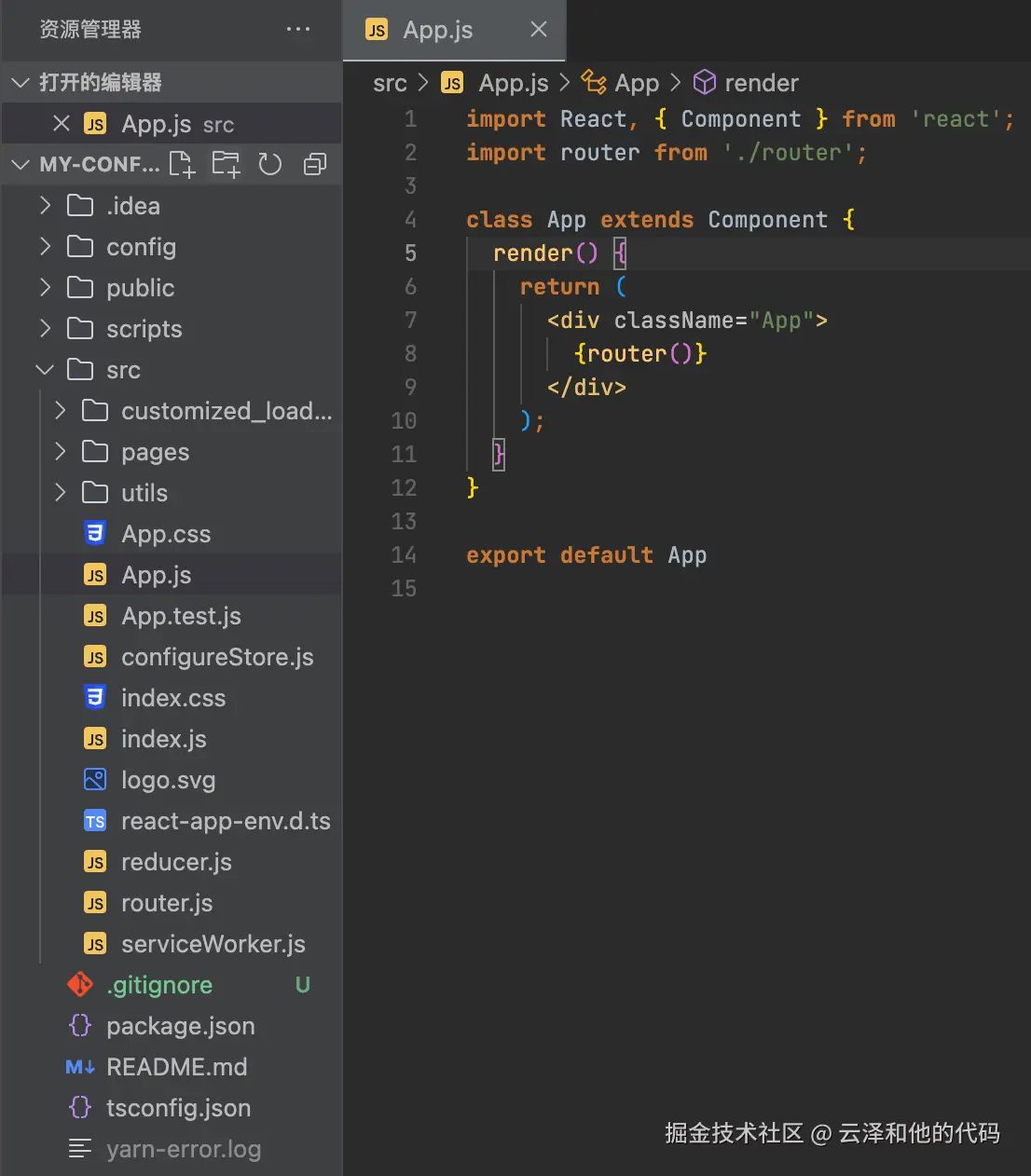This screenshot has width=1031, height=1176.
Task: Create a new file in the explorer
Action: 182,164
